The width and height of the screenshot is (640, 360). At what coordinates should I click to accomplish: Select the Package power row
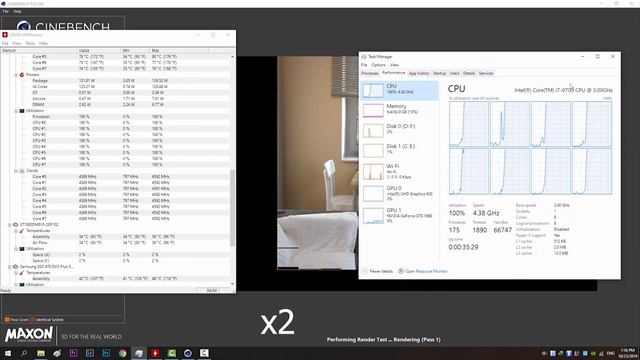click(116, 81)
